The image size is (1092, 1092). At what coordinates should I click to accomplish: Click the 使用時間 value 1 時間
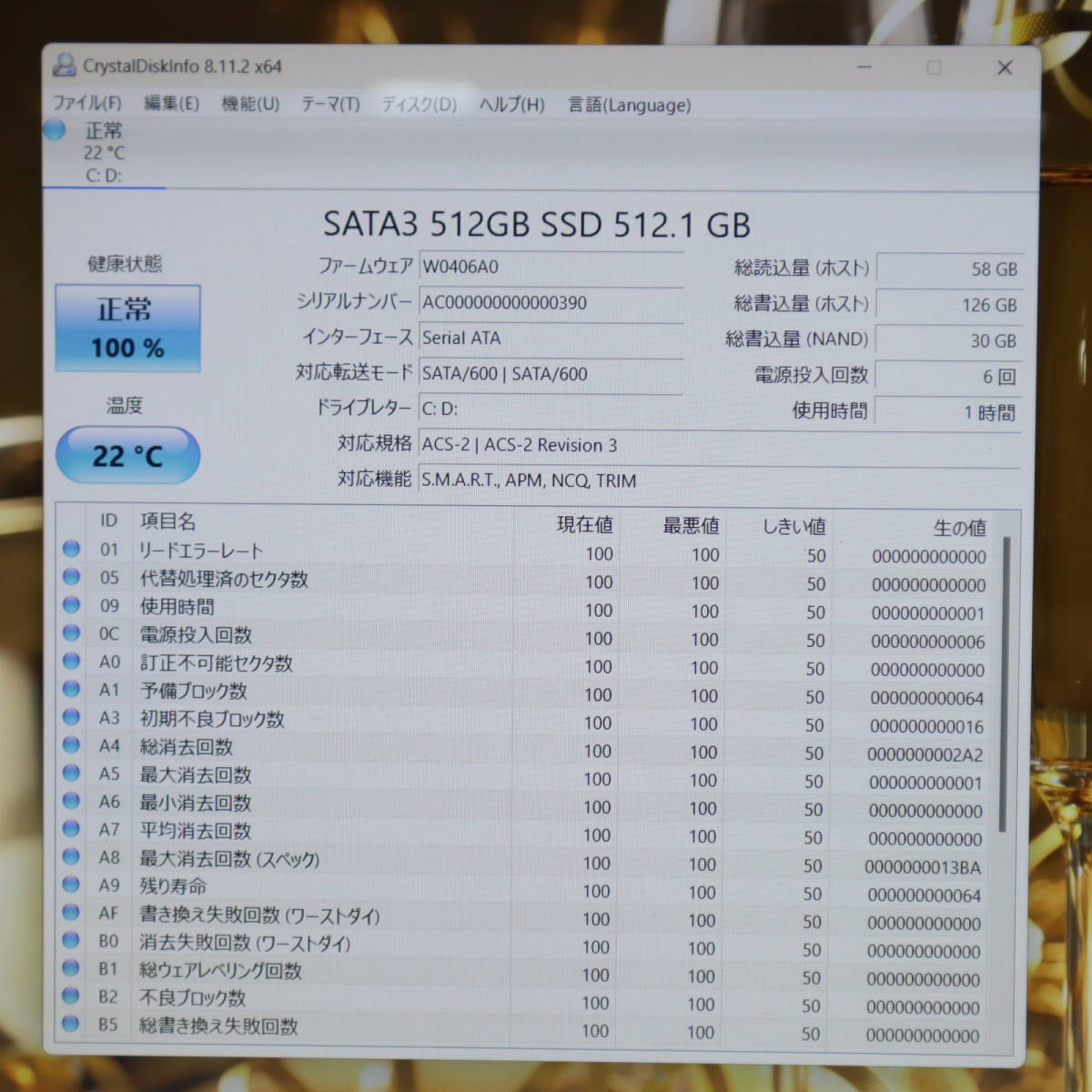pyautogui.click(x=949, y=412)
